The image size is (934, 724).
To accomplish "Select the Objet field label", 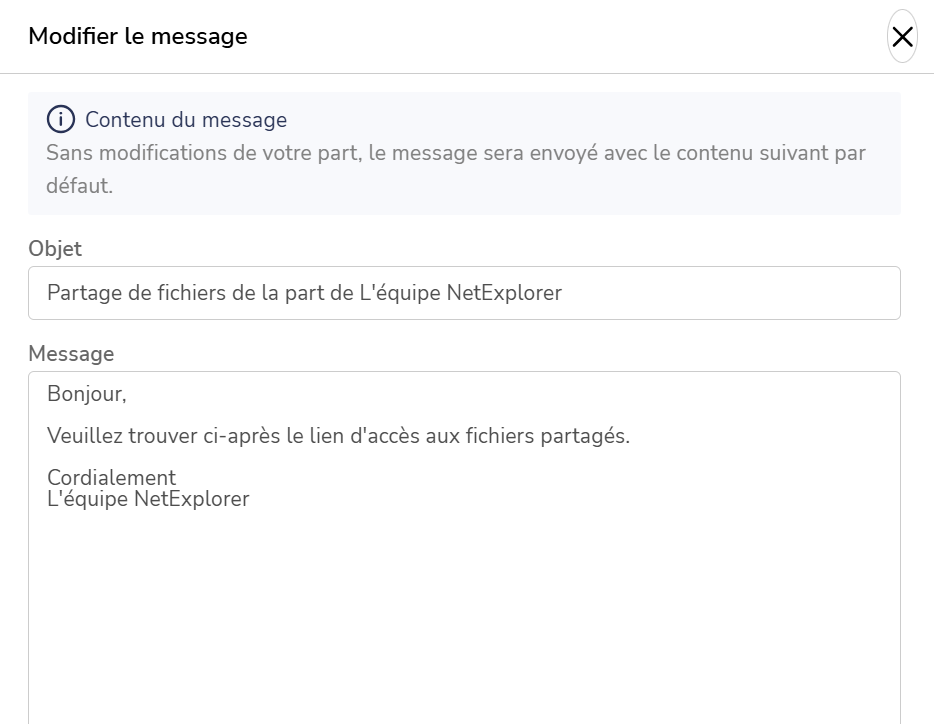I will coord(55,248).
